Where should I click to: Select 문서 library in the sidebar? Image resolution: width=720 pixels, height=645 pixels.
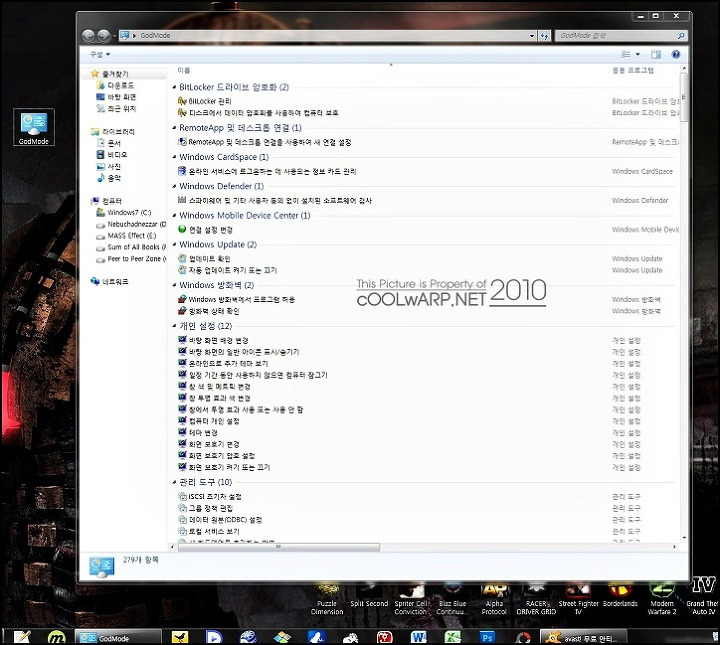click(109, 143)
